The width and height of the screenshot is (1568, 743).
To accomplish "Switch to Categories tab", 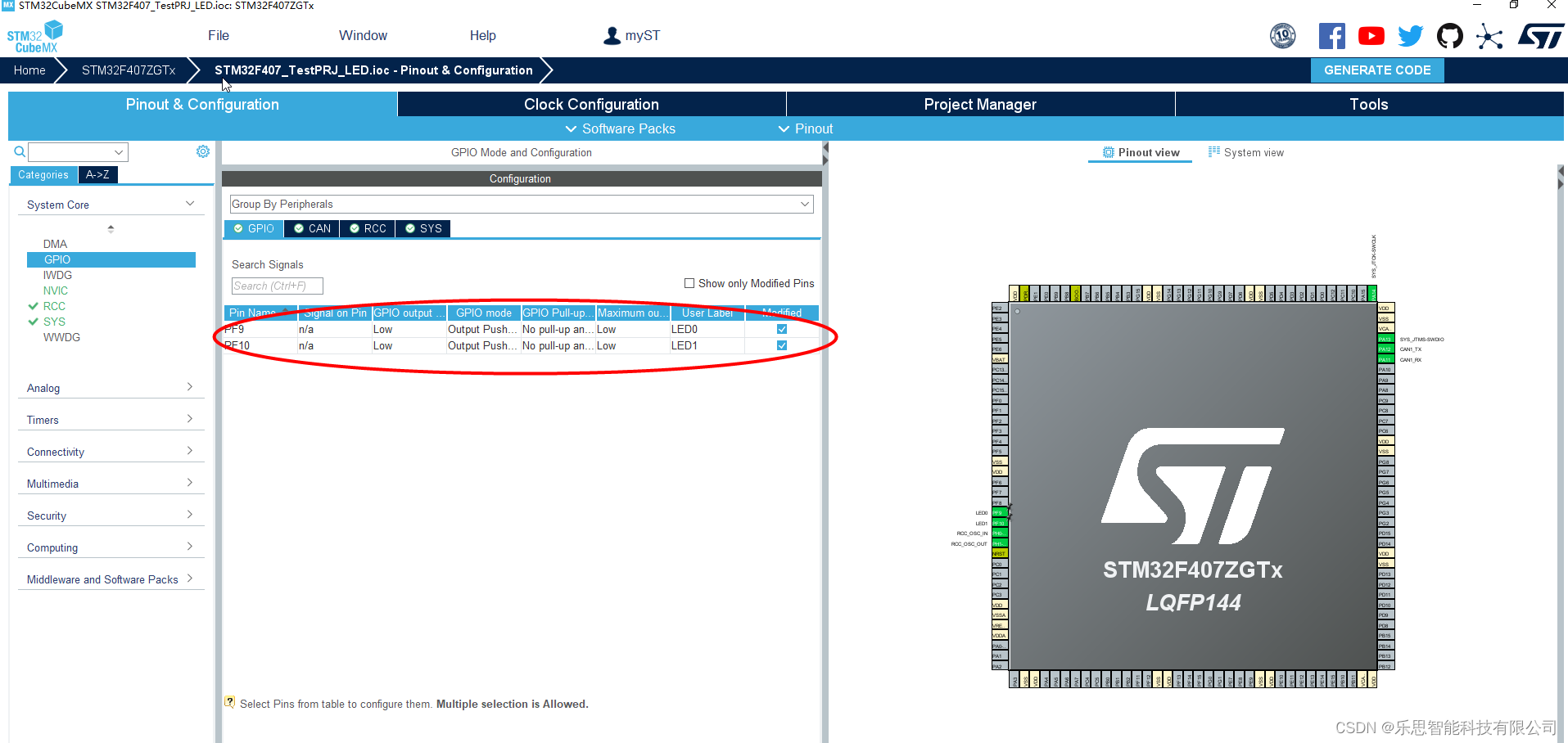I will coord(43,174).
